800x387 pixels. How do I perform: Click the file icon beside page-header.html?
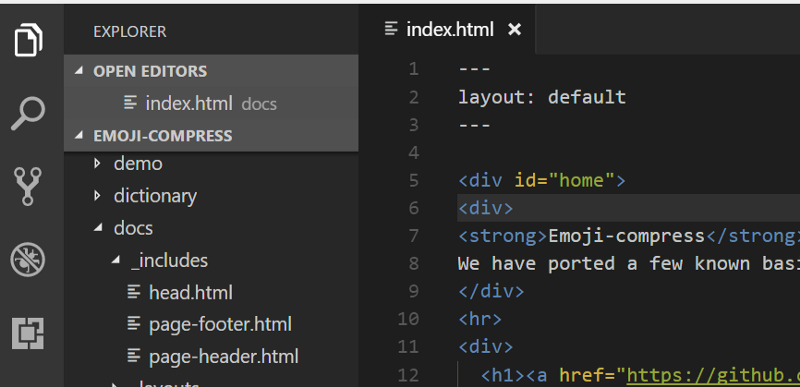pyautogui.click(x=134, y=356)
